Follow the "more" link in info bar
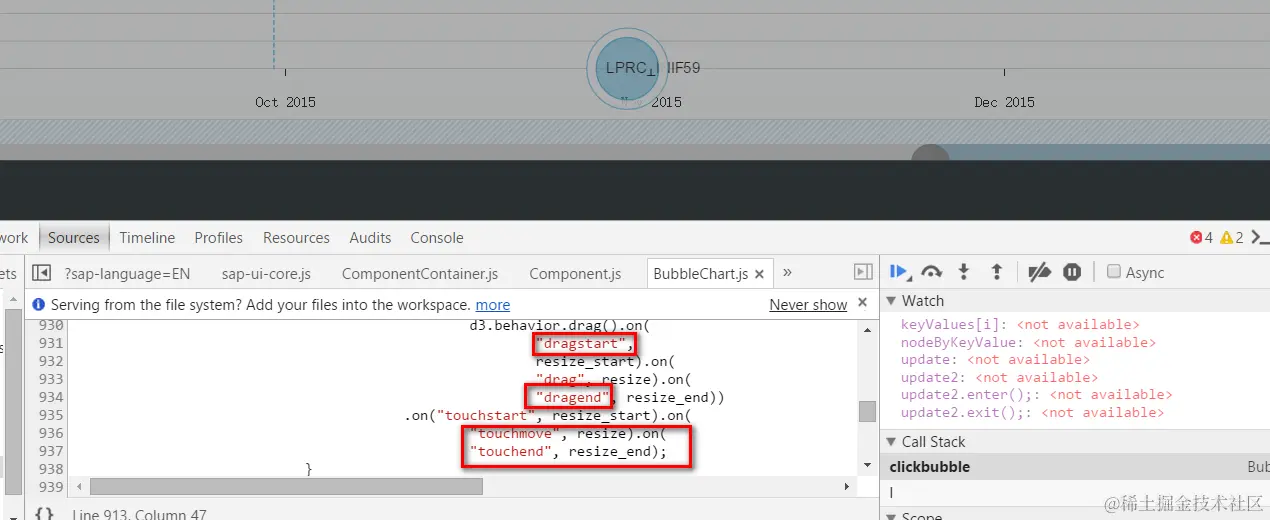This screenshot has height=520, width=1270. (x=493, y=305)
